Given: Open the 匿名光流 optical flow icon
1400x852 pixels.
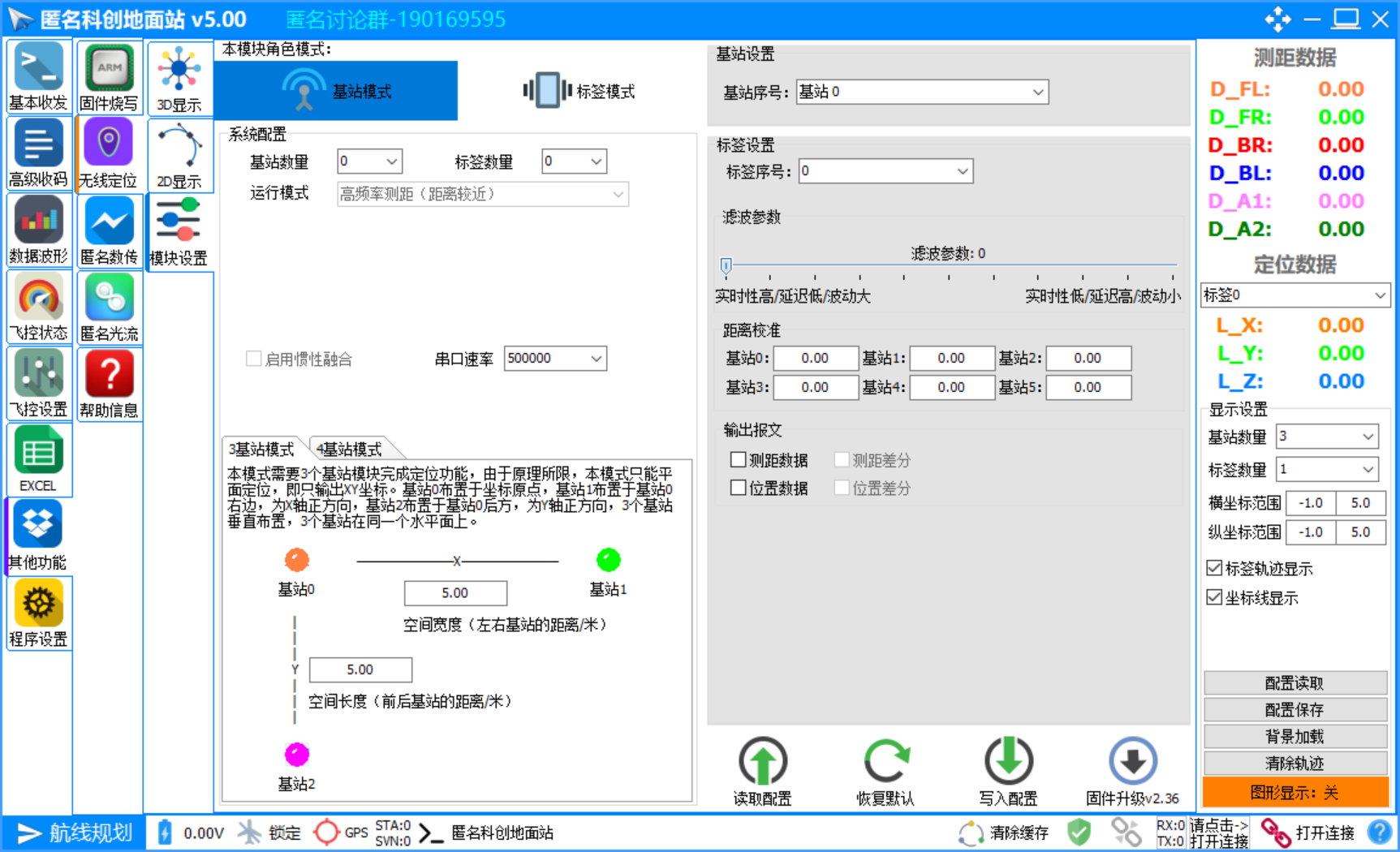Looking at the screenshot, I should 109,307.
